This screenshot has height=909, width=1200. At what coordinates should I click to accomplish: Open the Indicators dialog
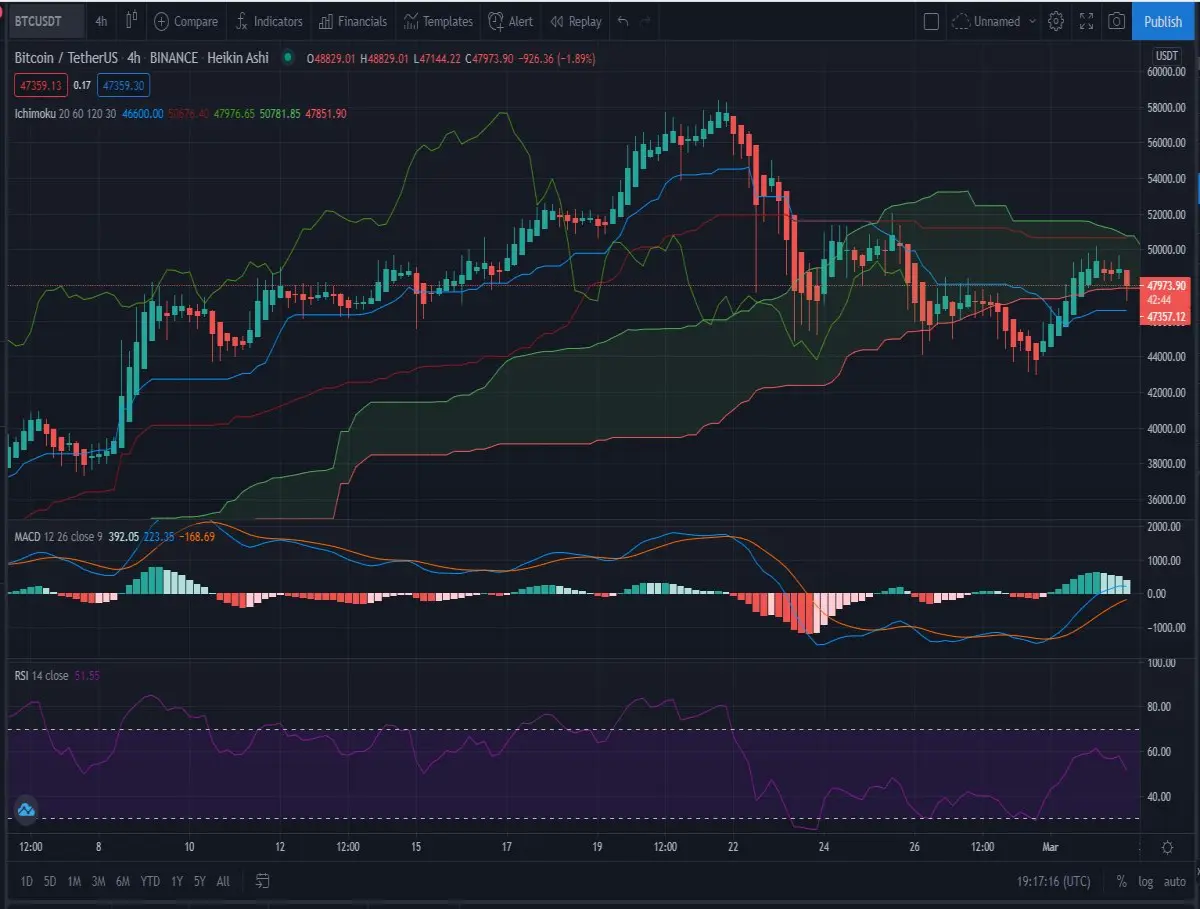click(267, 21)
